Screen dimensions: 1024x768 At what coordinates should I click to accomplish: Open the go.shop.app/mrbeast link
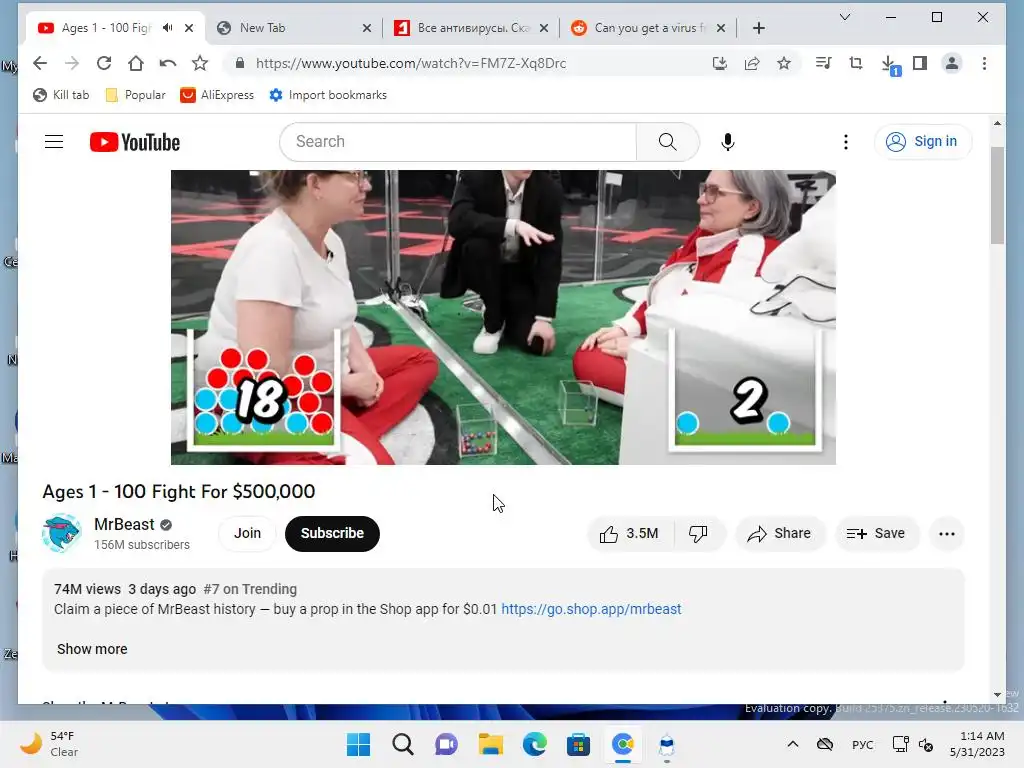pos(591,609)
